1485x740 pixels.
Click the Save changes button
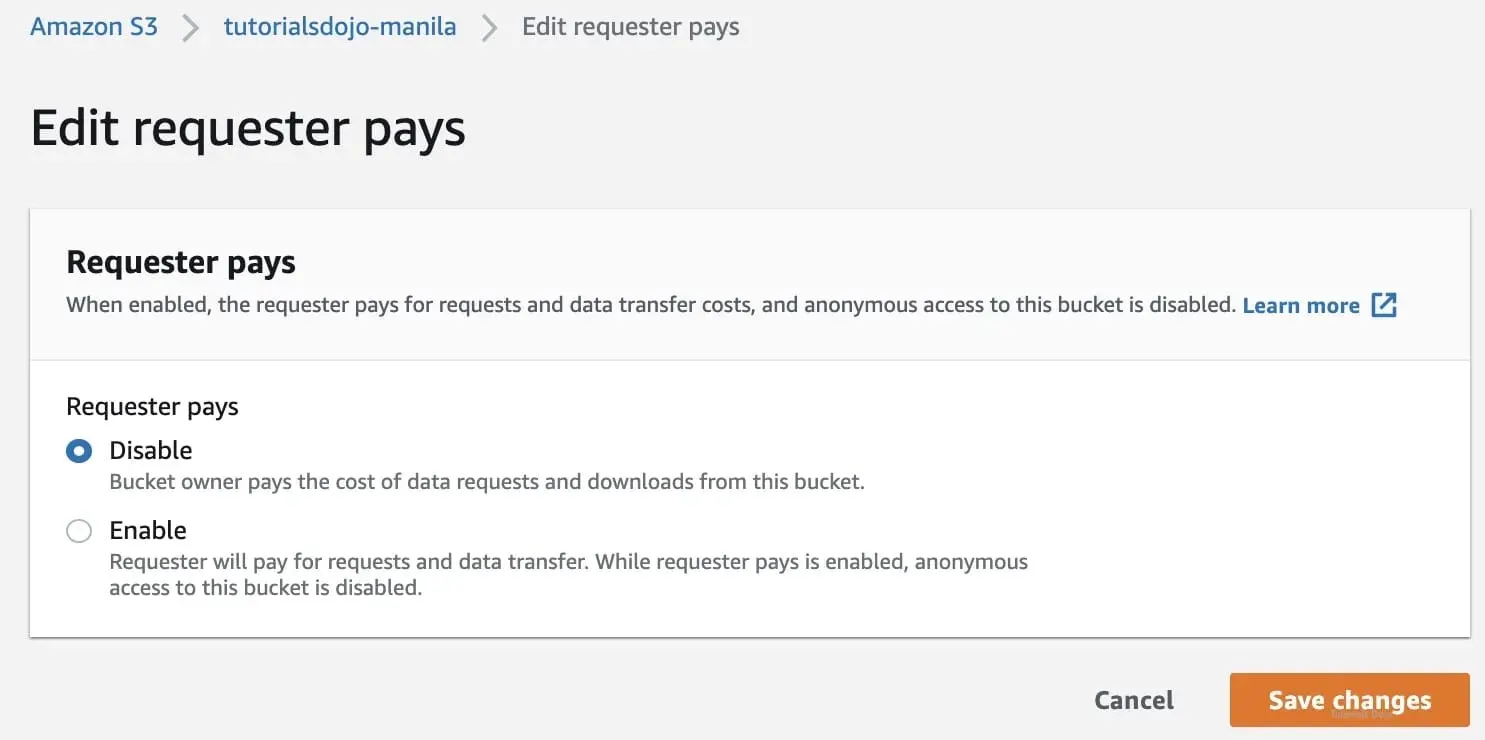click(1350, 700)
